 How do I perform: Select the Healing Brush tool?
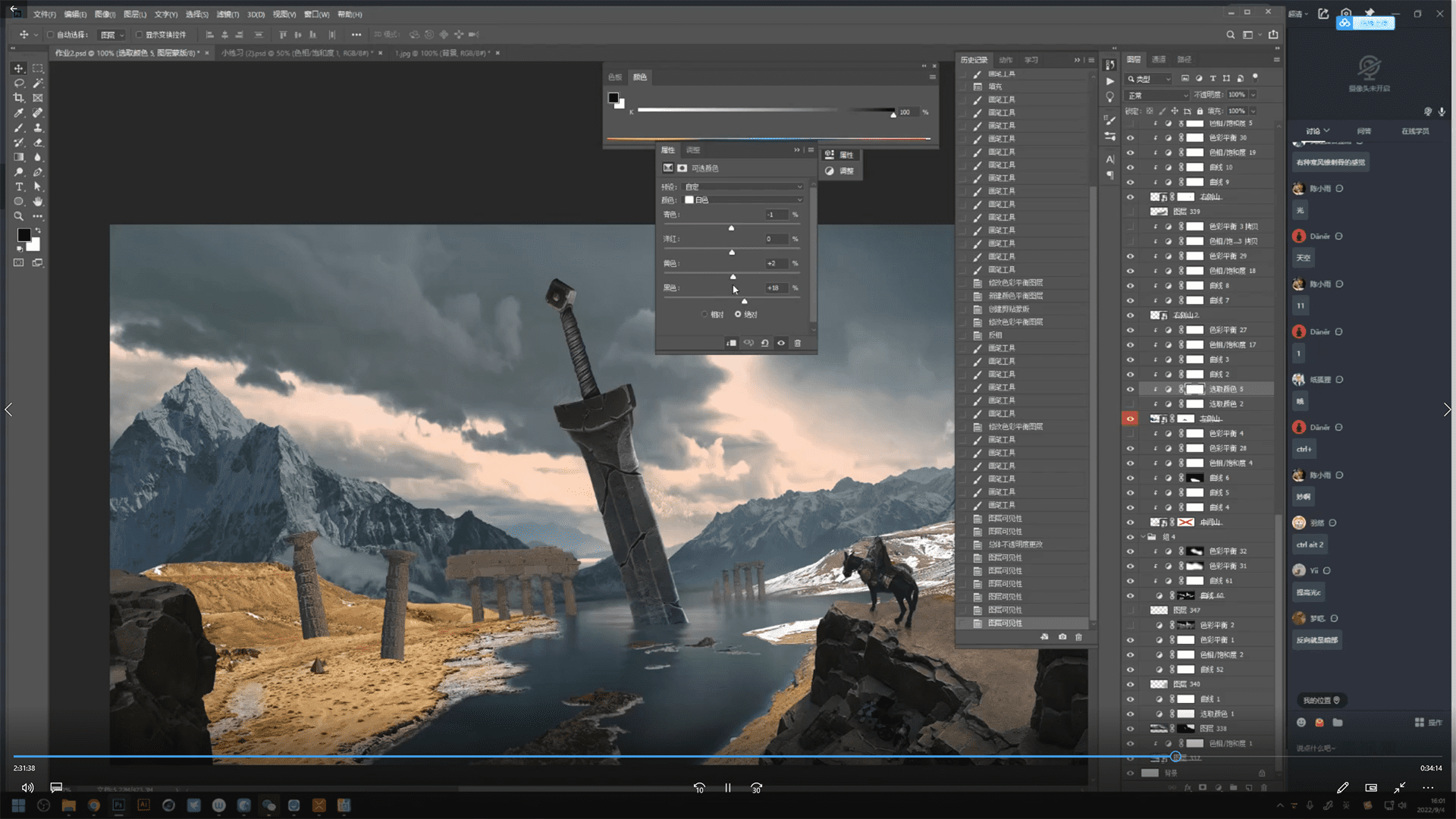[38, 113]
